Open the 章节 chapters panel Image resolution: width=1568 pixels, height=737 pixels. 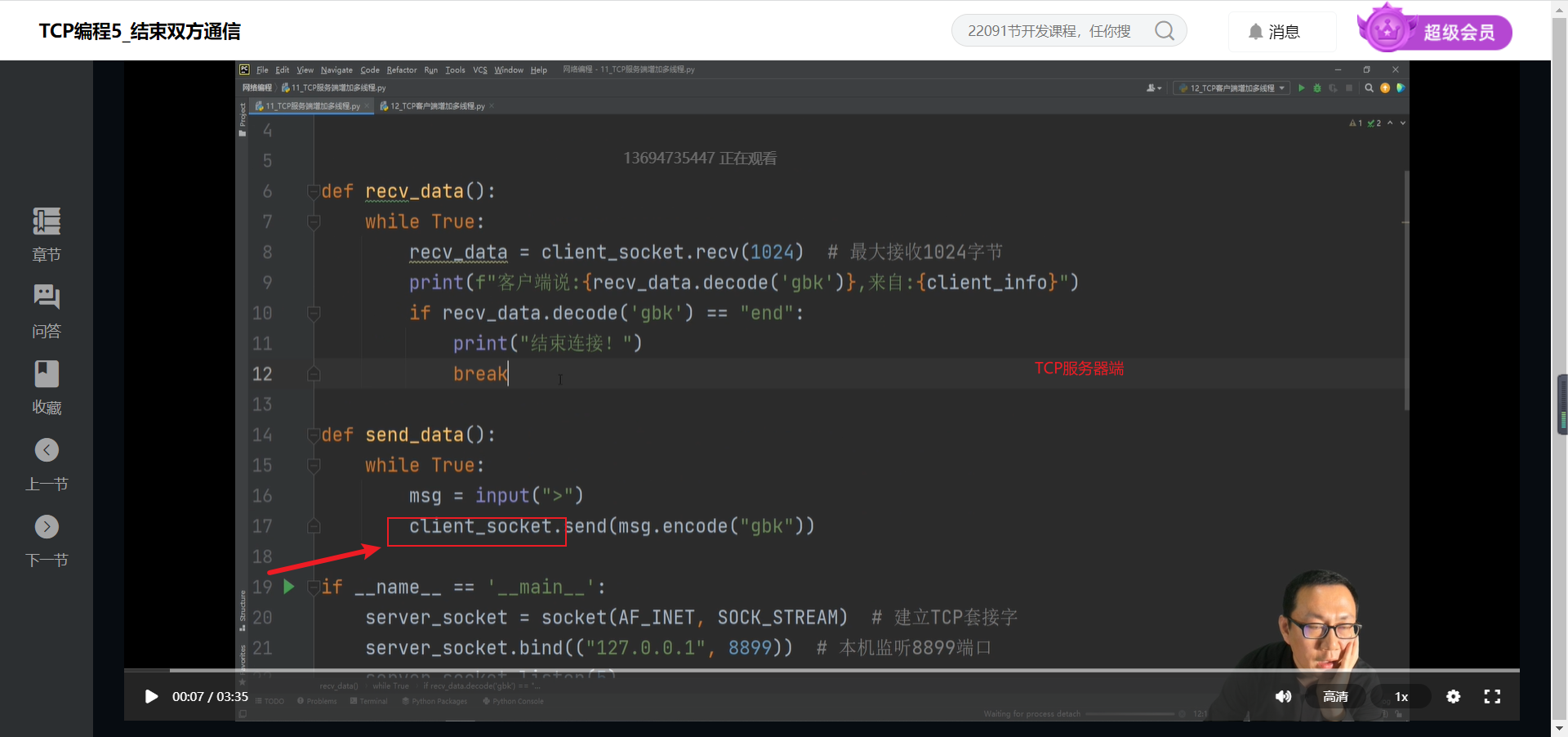[47, 234]
